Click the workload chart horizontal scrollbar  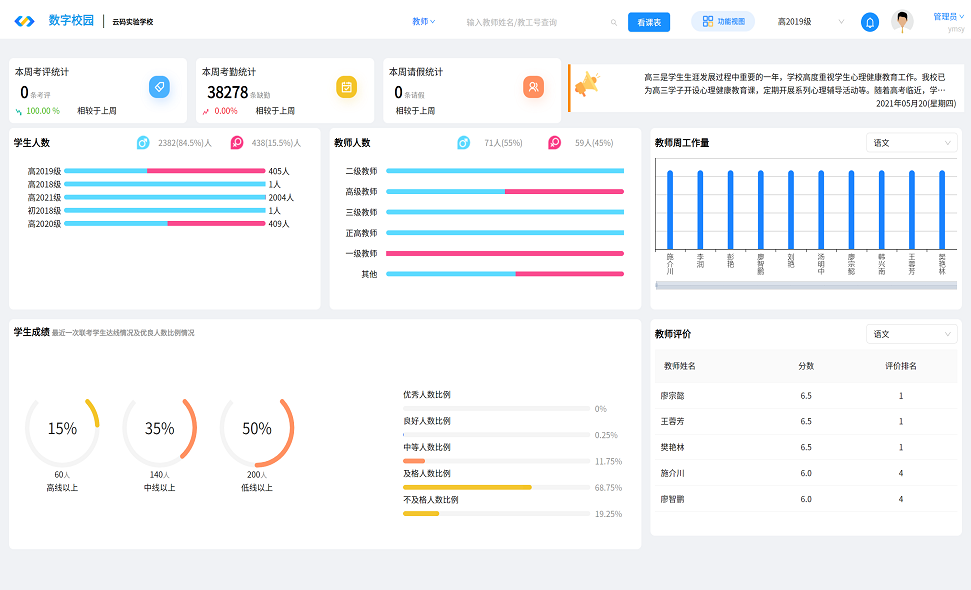coord(804,285)
